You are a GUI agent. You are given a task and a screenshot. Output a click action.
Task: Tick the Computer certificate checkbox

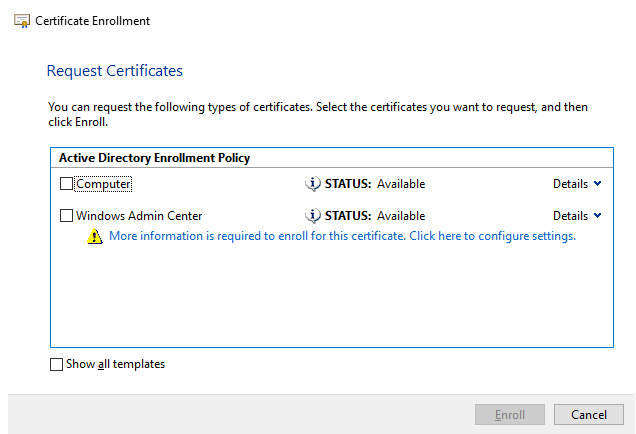[x=66, y=184]
